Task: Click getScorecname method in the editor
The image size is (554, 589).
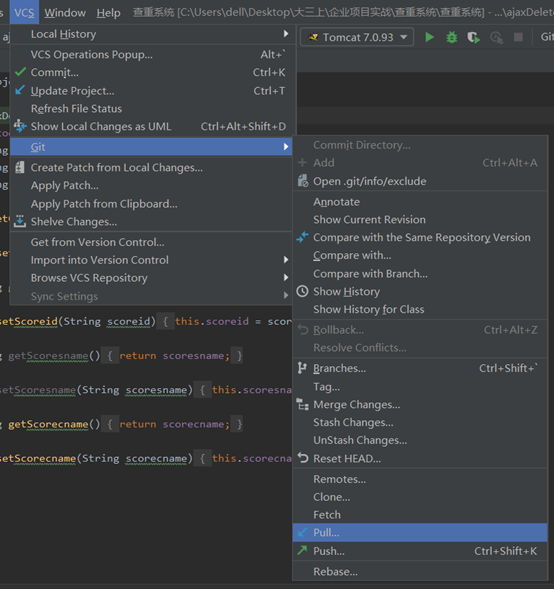Action: click(x=48, y=424)
